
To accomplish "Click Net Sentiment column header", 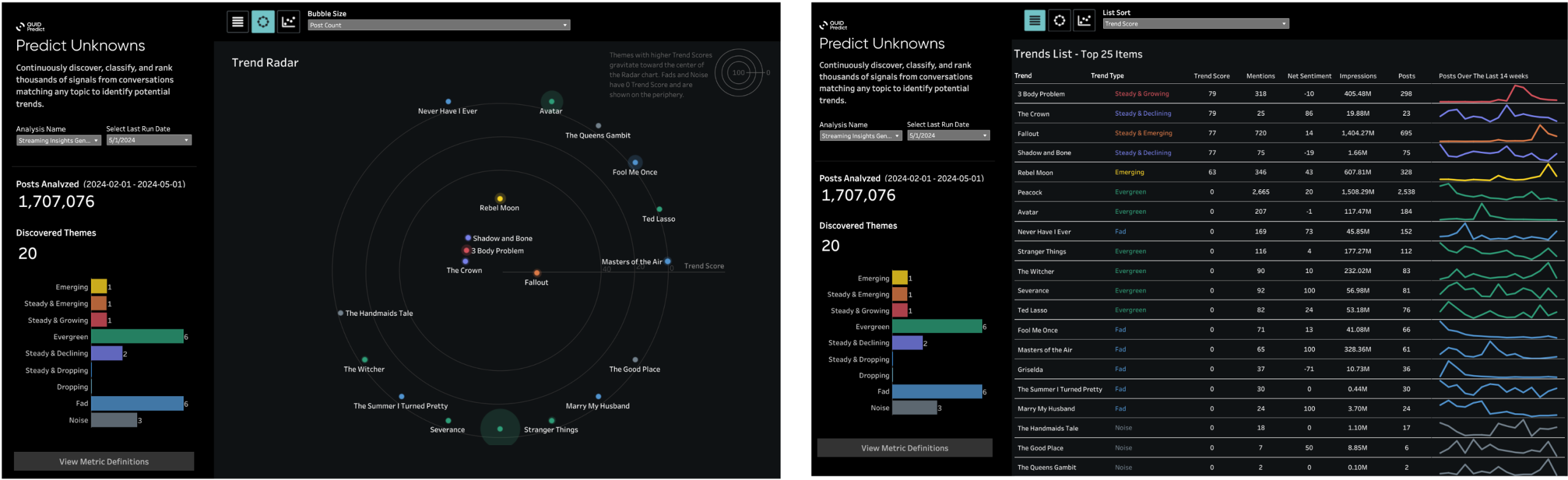I will tap(1309, 76).
